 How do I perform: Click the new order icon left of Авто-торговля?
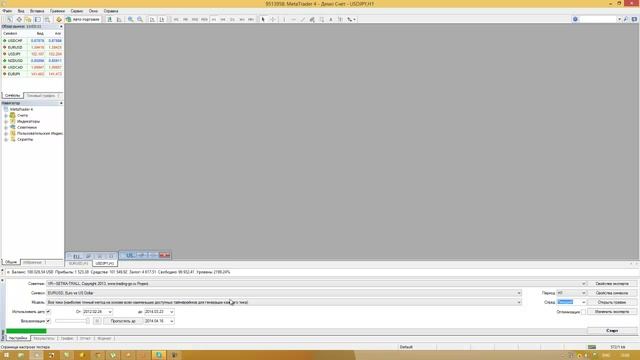pyautogui.click(x=59, y=19)
